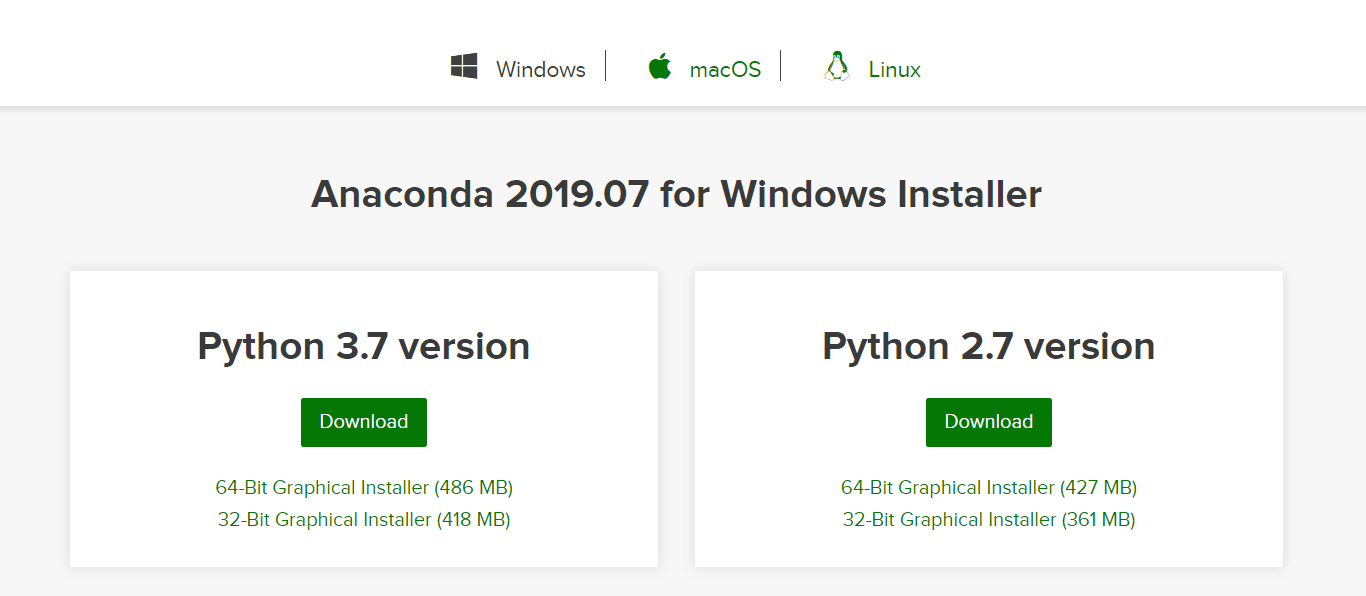Screen dimensions: 1366x596
Task: Open the Linux installer tab
Action: point(894,69)
